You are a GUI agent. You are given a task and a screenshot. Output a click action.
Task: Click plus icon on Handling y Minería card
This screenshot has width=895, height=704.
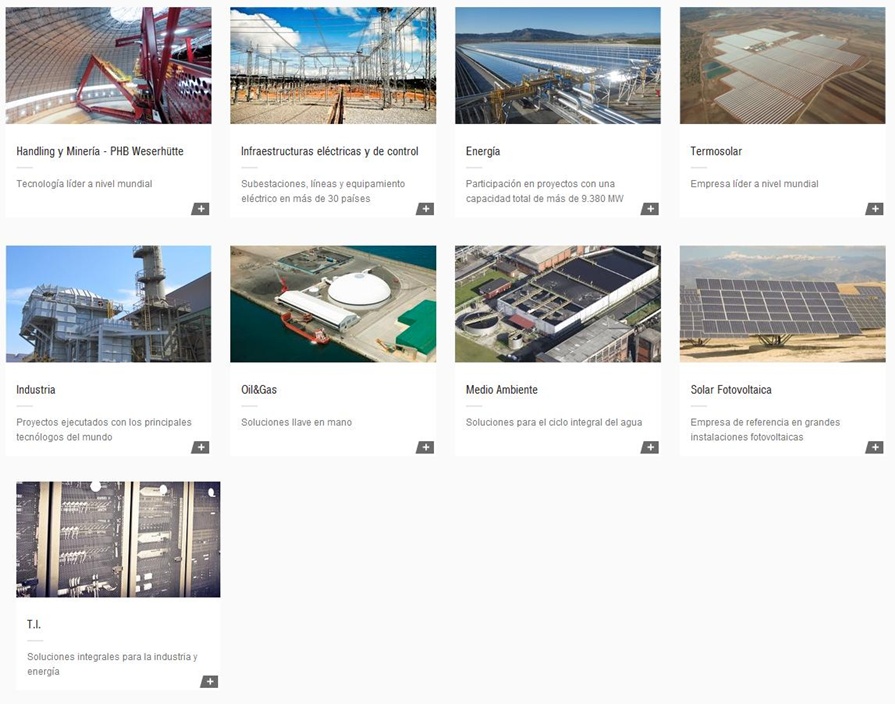point(200,209)
